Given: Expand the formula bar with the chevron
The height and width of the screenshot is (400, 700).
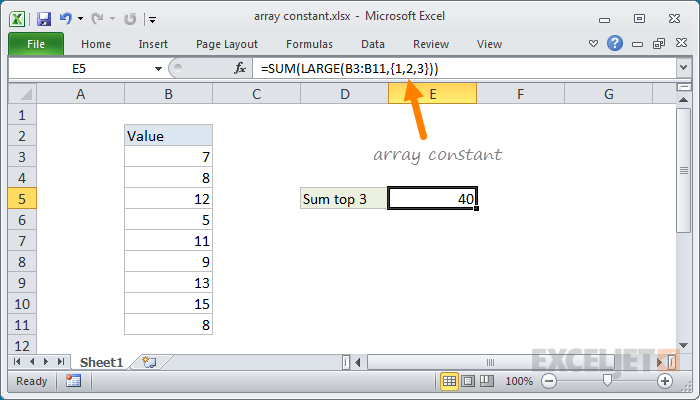Looking at the screenshot, I should click(x=683, y=68).
